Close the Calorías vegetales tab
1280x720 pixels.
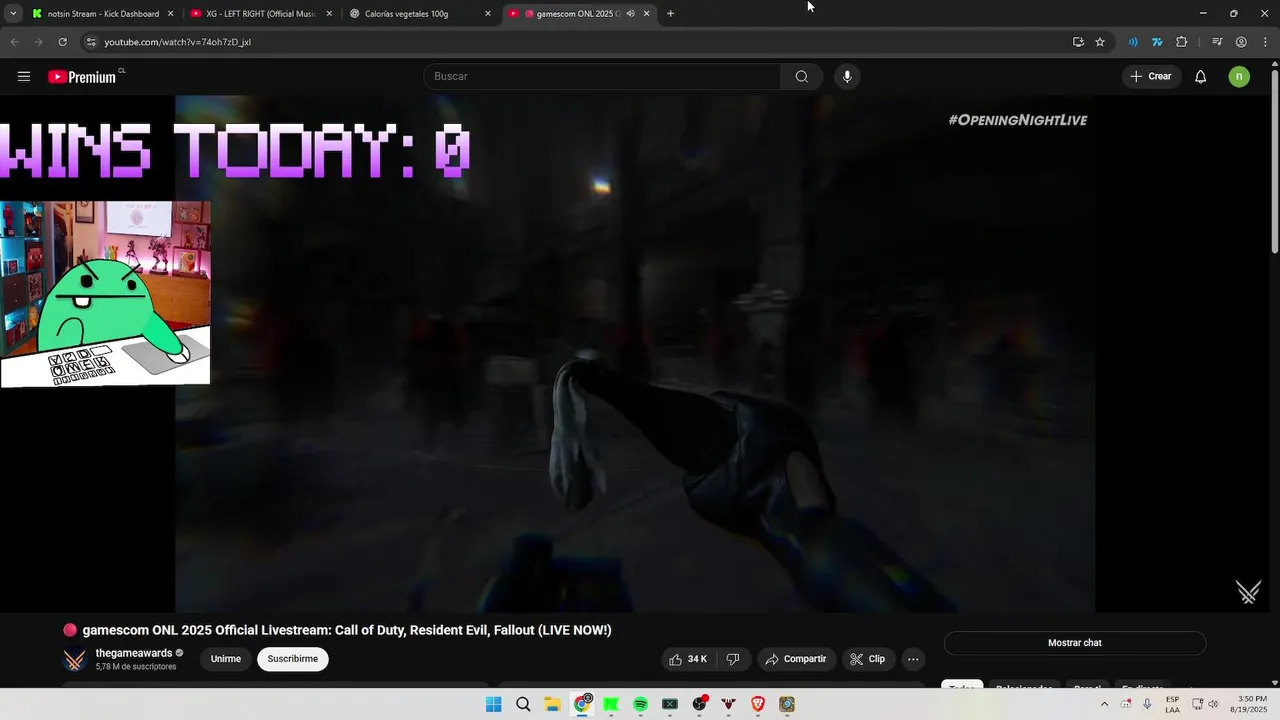point(488,14)
